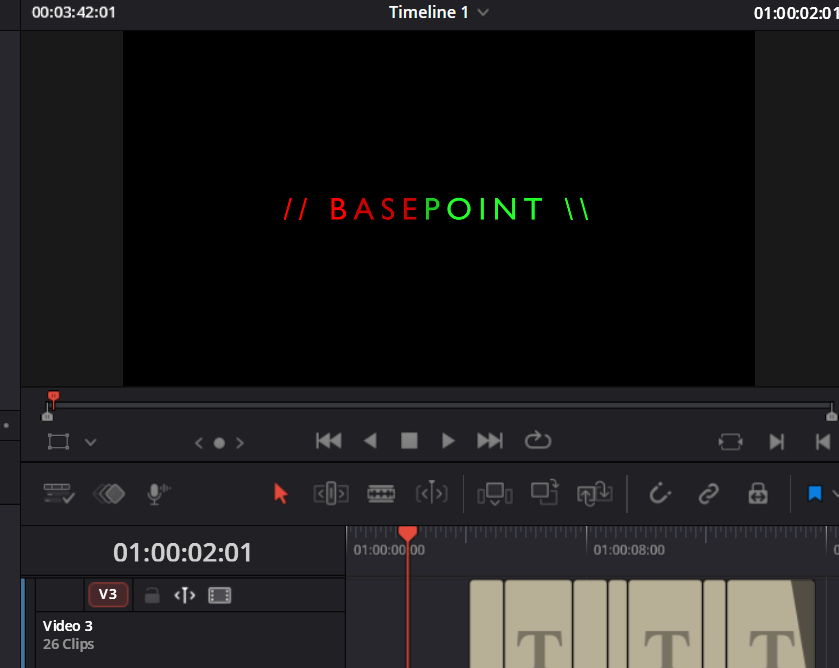Go to next keyframe arrow
This screenshot has height=668, width=839.
click(240, 443)
